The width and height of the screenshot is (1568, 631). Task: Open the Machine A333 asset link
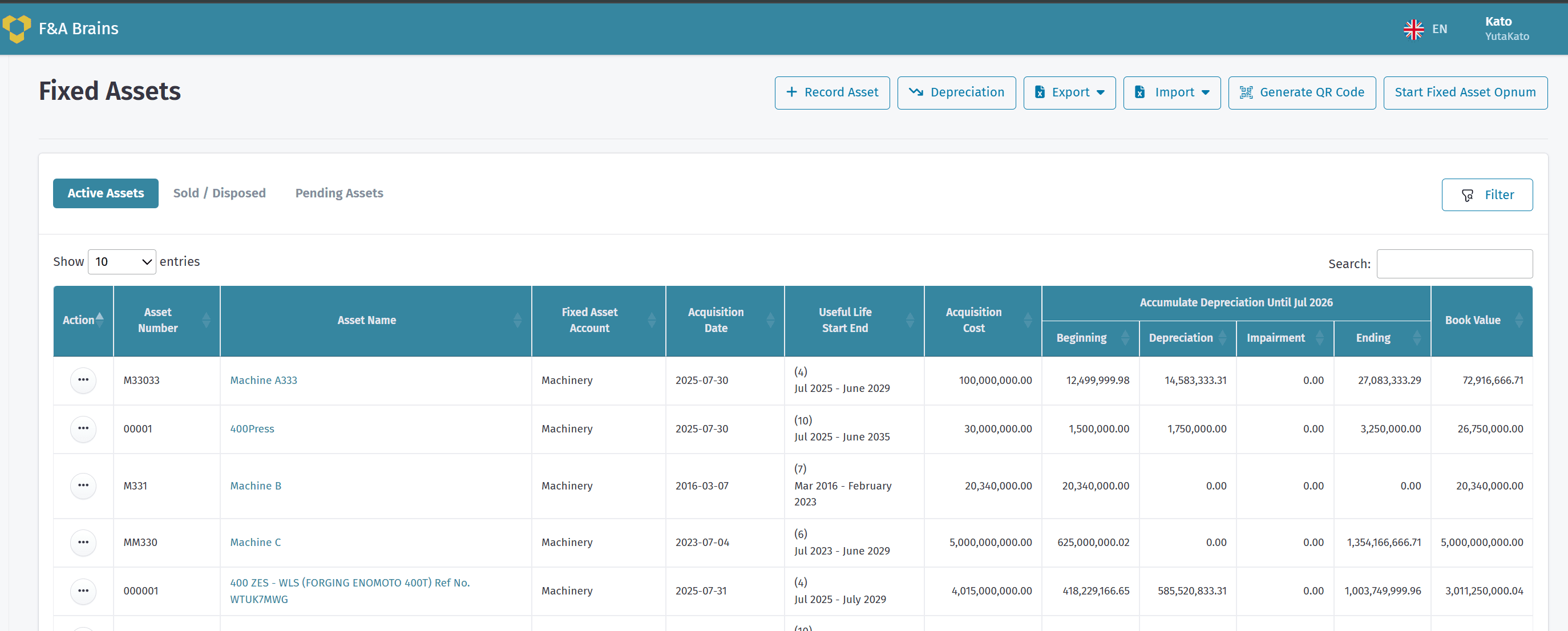(x=264, y=381)
